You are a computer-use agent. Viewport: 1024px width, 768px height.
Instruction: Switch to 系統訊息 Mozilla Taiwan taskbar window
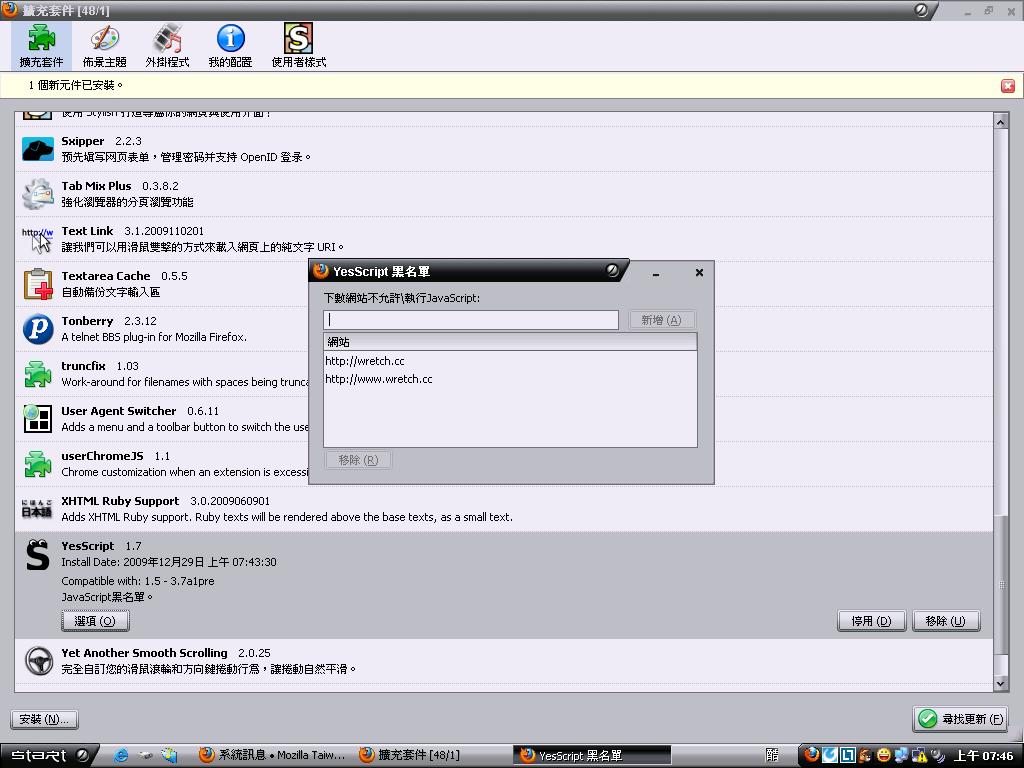tap(272, 756)
